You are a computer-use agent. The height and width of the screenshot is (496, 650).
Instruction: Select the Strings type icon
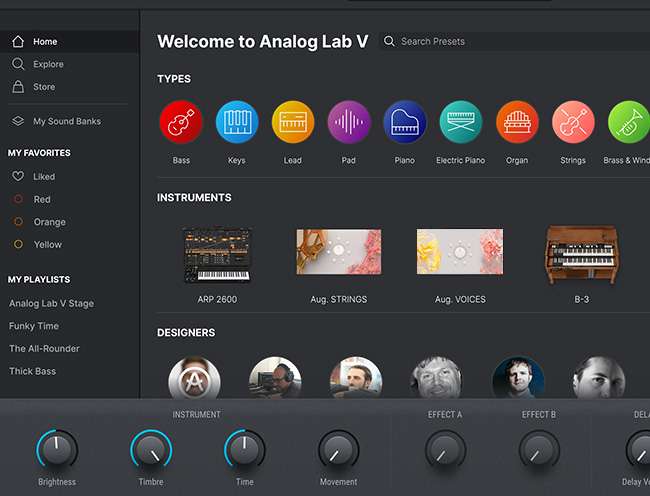pyautogui.click(x=573, y=122)
